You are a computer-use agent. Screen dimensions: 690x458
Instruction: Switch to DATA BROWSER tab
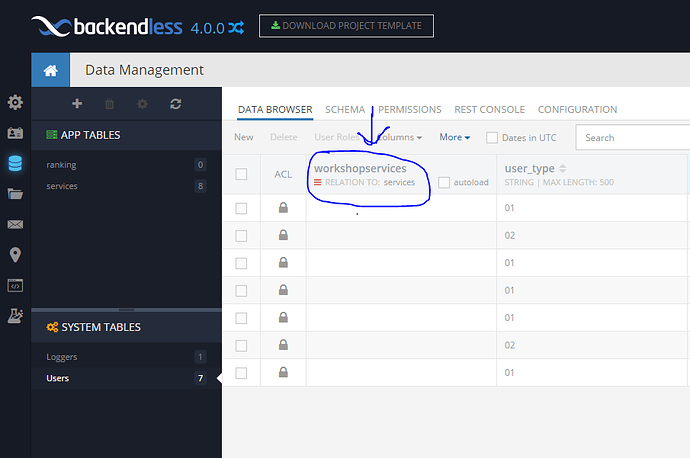coord(275,110)
